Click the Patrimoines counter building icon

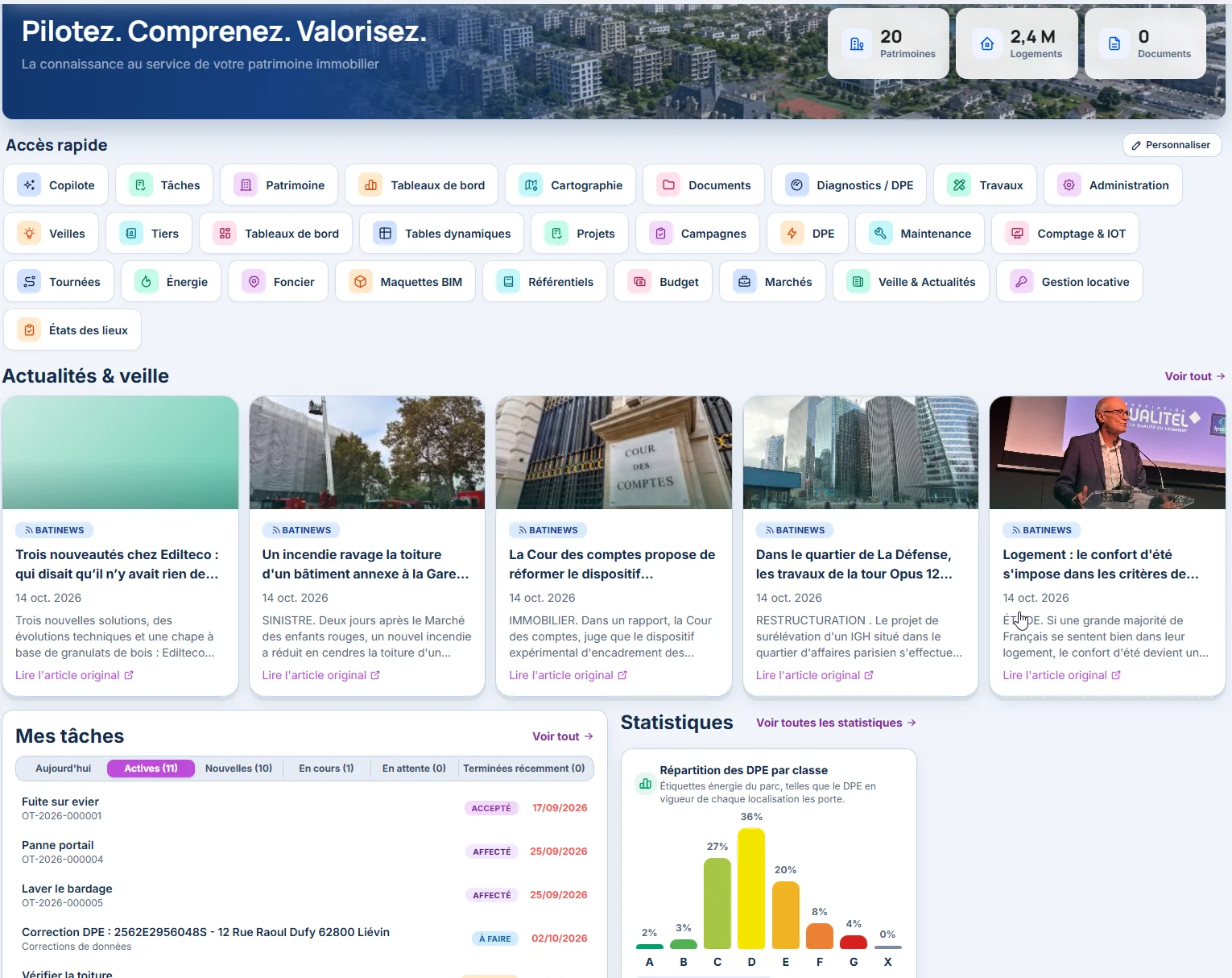point(857,44)
